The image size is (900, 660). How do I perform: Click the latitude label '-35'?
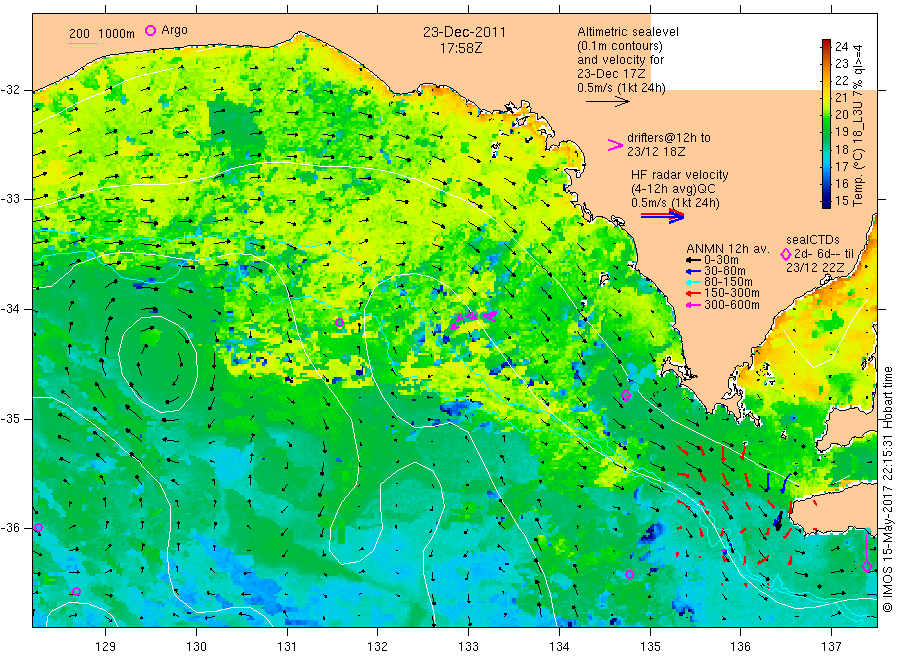[x=10, y=419]
